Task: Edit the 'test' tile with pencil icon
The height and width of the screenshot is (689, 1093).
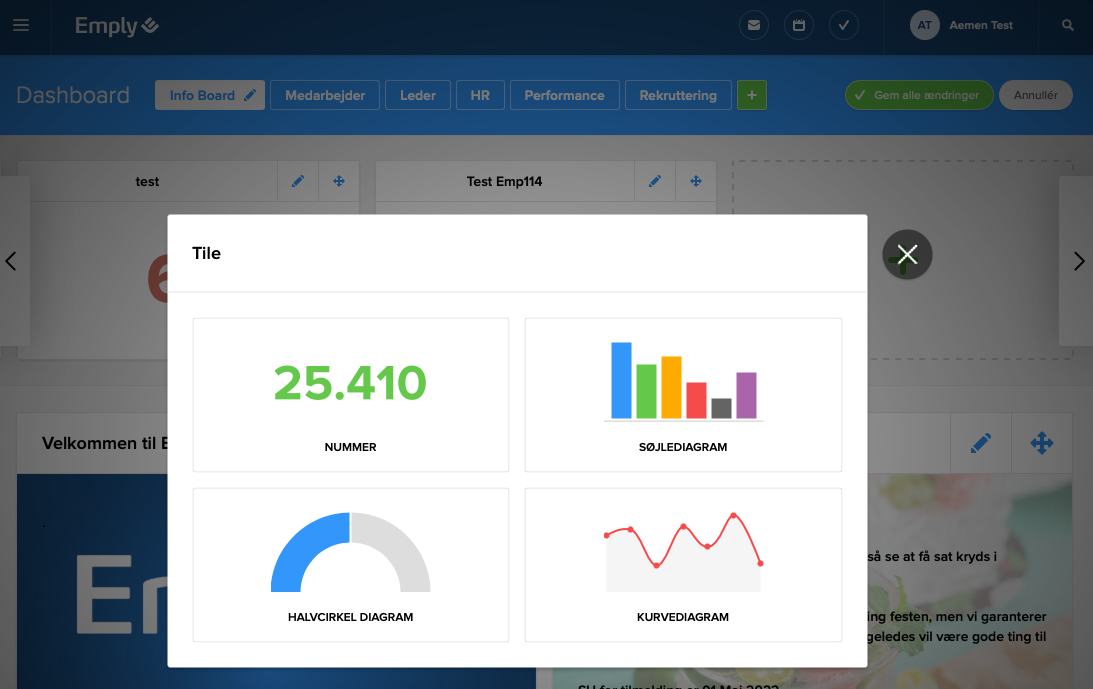Action: (x=297, y=182)
